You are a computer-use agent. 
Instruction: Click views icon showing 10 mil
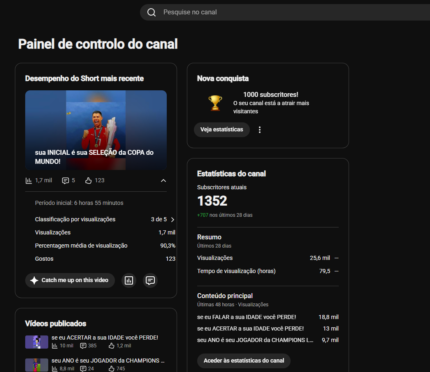(55, 346)
